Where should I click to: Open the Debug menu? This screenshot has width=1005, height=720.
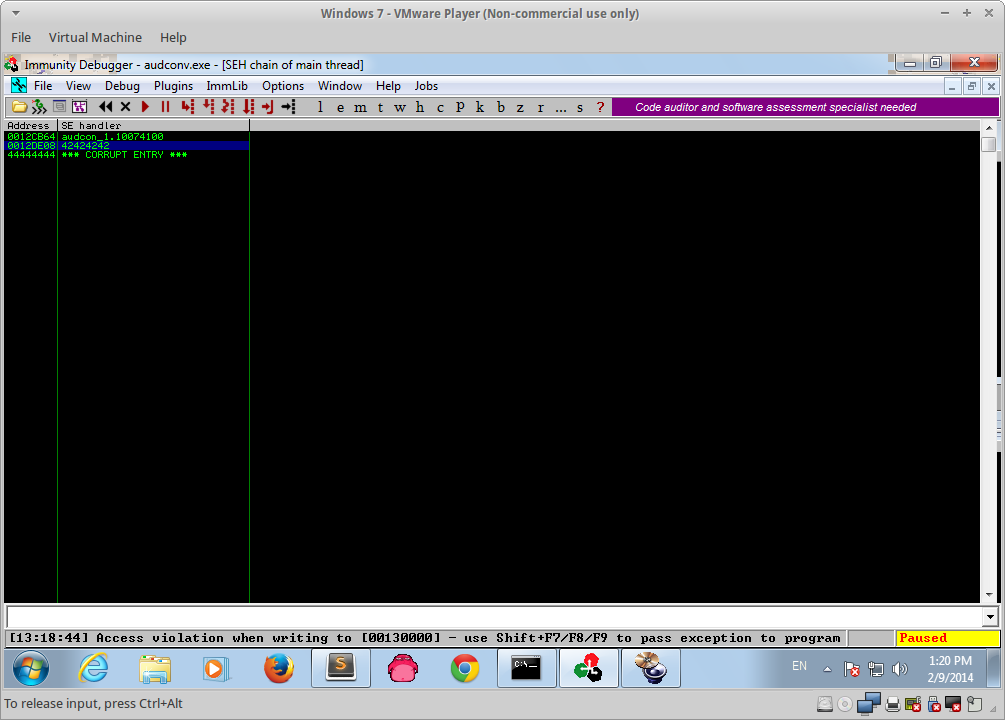(x=122, y=86)
